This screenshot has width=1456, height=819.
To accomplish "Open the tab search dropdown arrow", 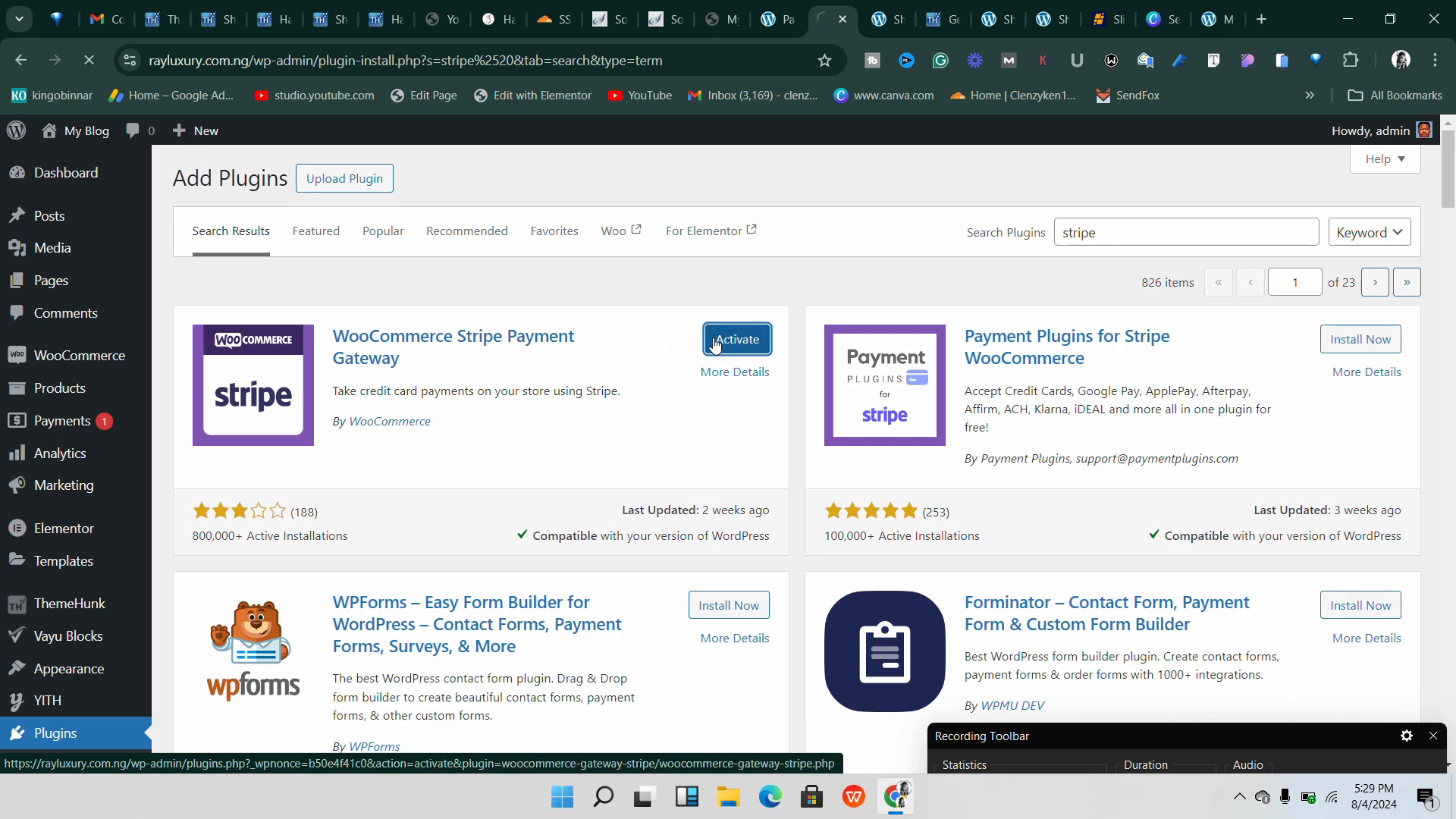I will [x=19, y=19].
